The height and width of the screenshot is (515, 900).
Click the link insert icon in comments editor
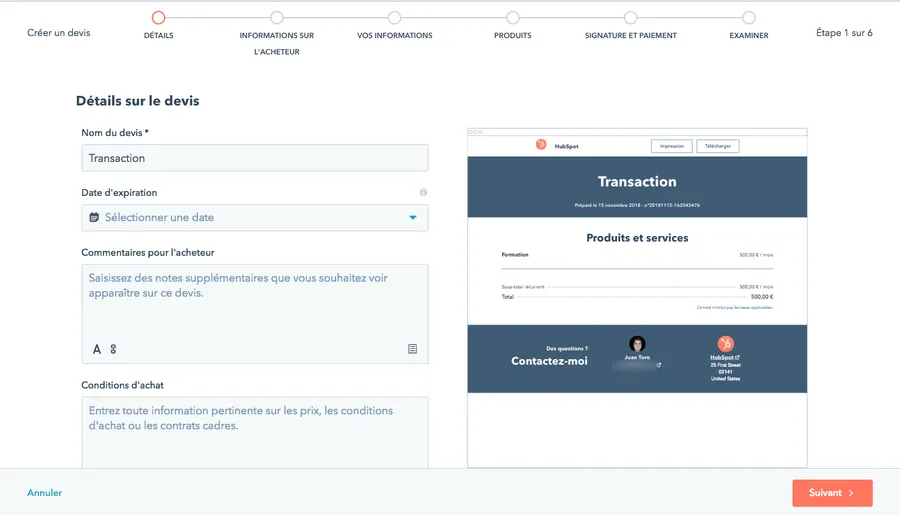click(113, 349)
